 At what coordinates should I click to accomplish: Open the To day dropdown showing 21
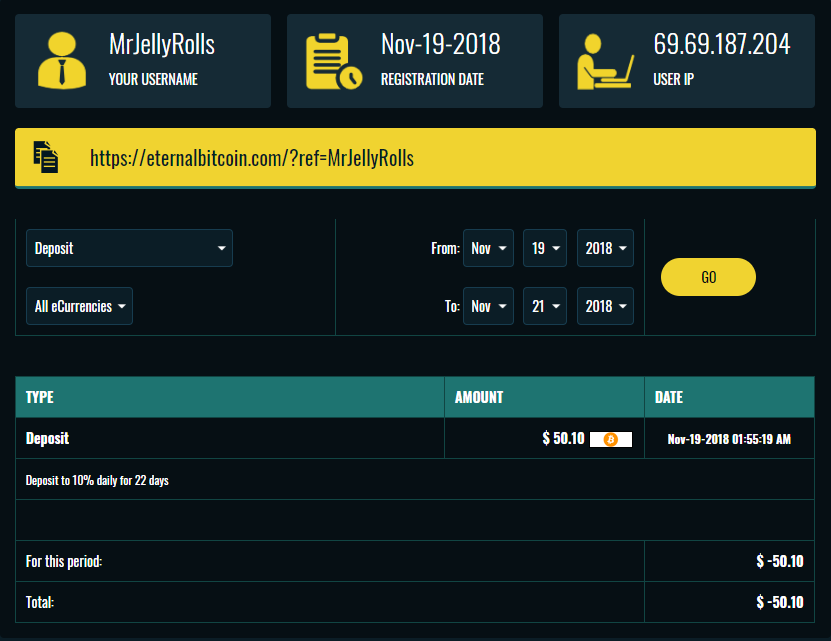(545, 306)
